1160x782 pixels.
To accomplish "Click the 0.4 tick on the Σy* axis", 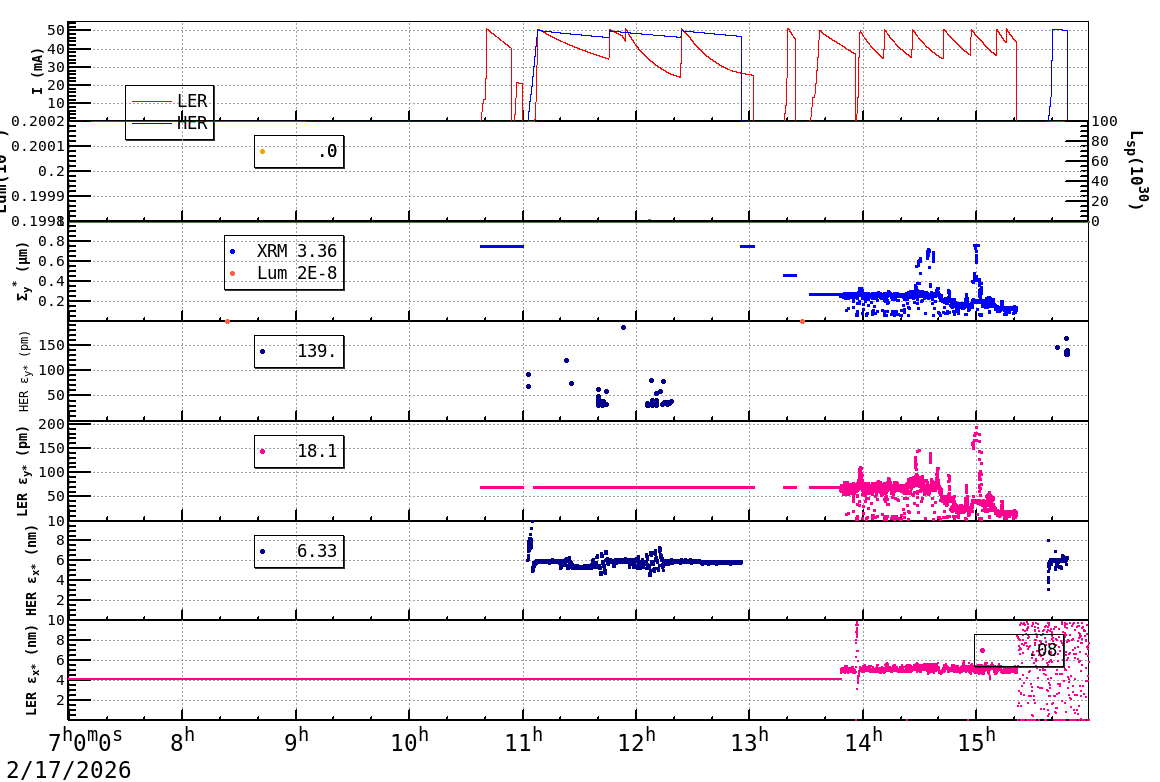I will [51, 281].
